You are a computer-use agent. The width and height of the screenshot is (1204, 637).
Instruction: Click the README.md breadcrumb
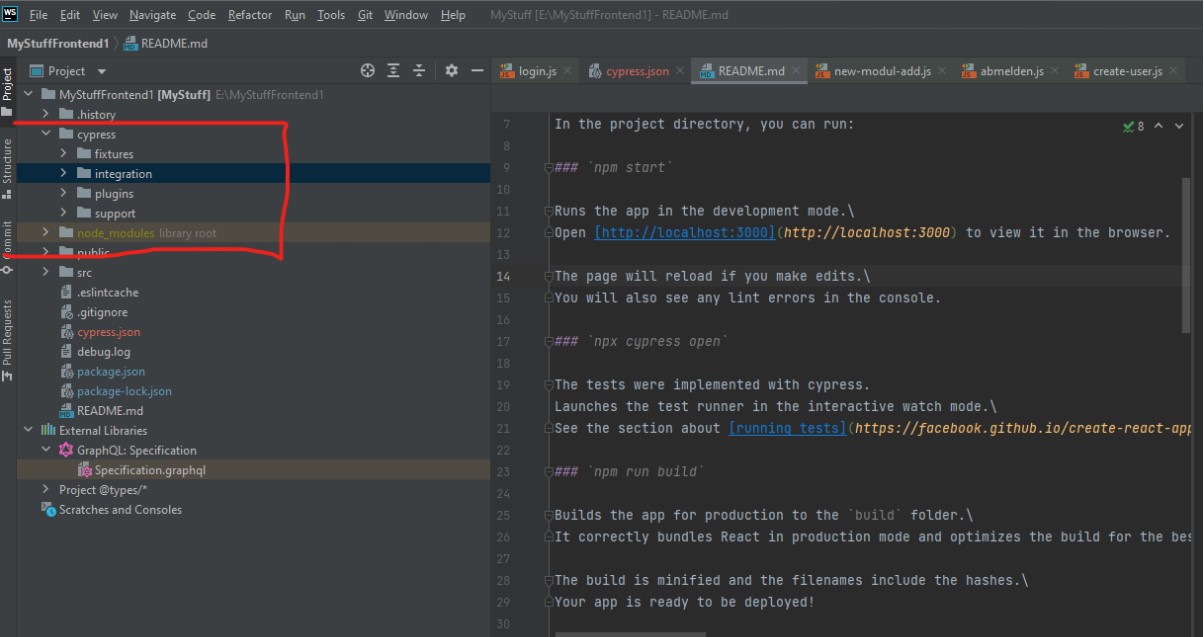point(165,44)
